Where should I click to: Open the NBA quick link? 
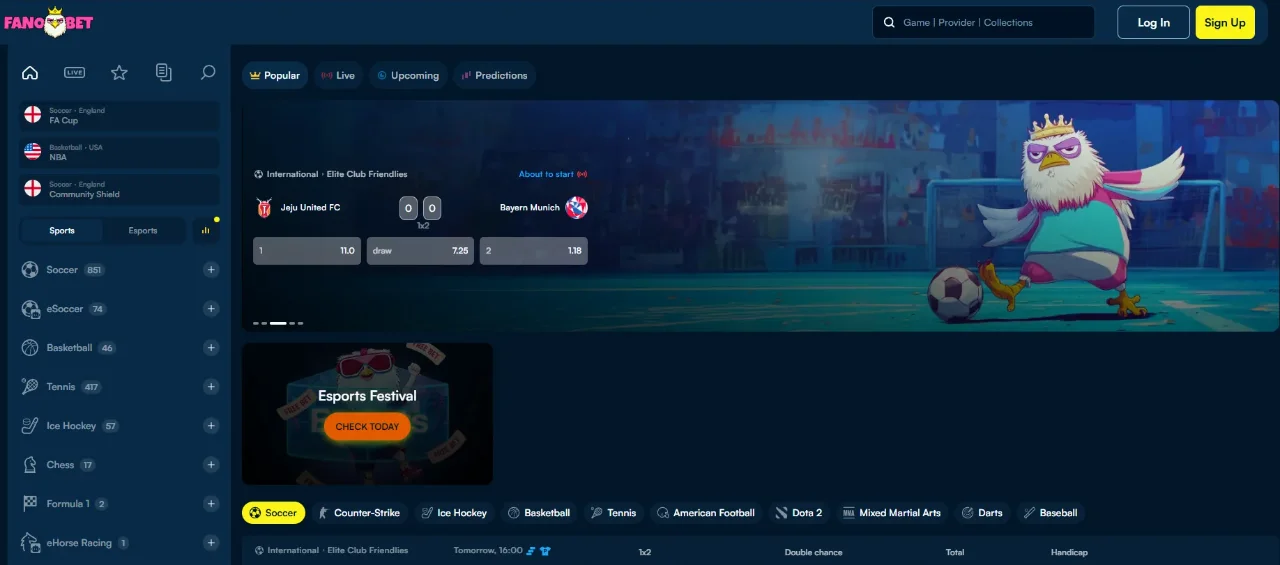pyautogui.click(x=120, y=152)
